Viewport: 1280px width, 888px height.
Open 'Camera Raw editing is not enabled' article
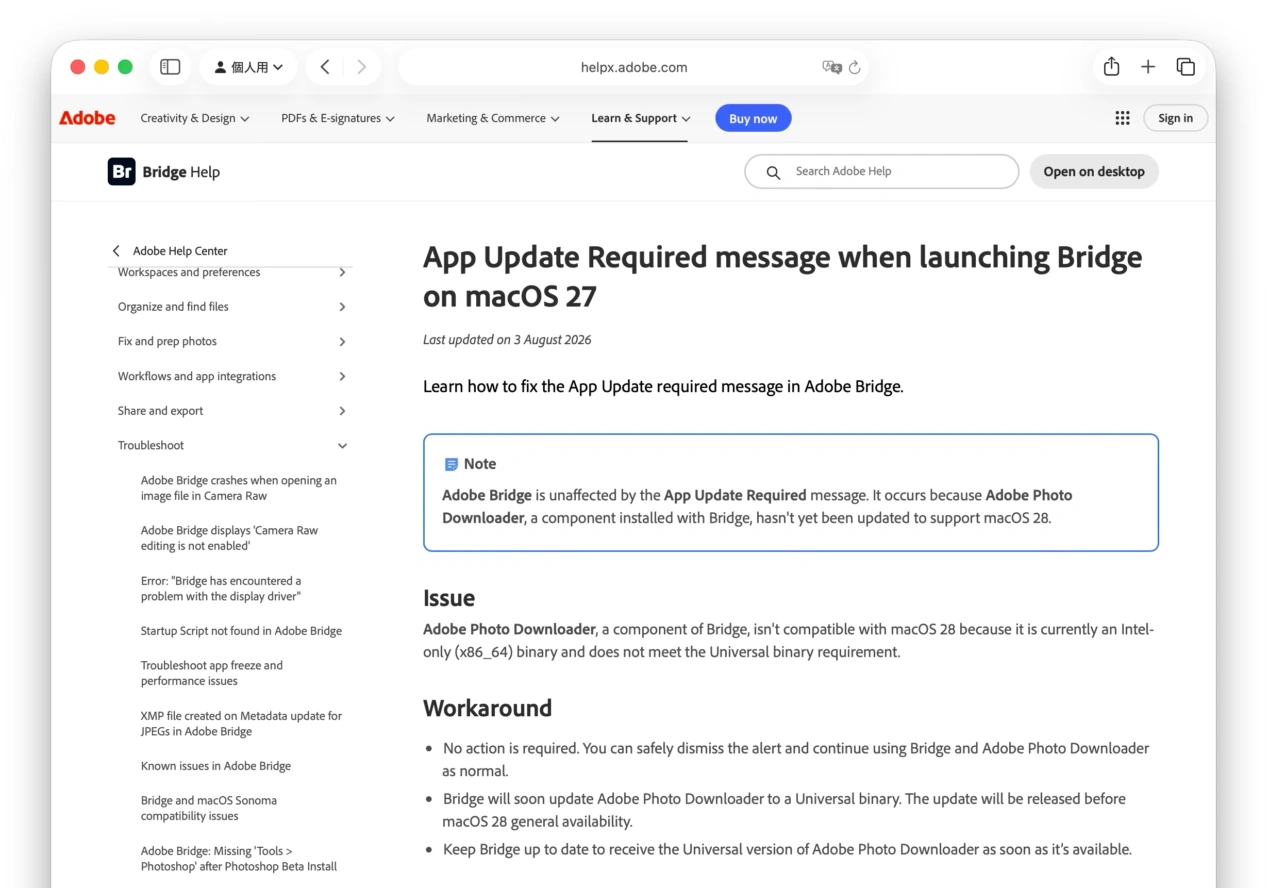229,538
